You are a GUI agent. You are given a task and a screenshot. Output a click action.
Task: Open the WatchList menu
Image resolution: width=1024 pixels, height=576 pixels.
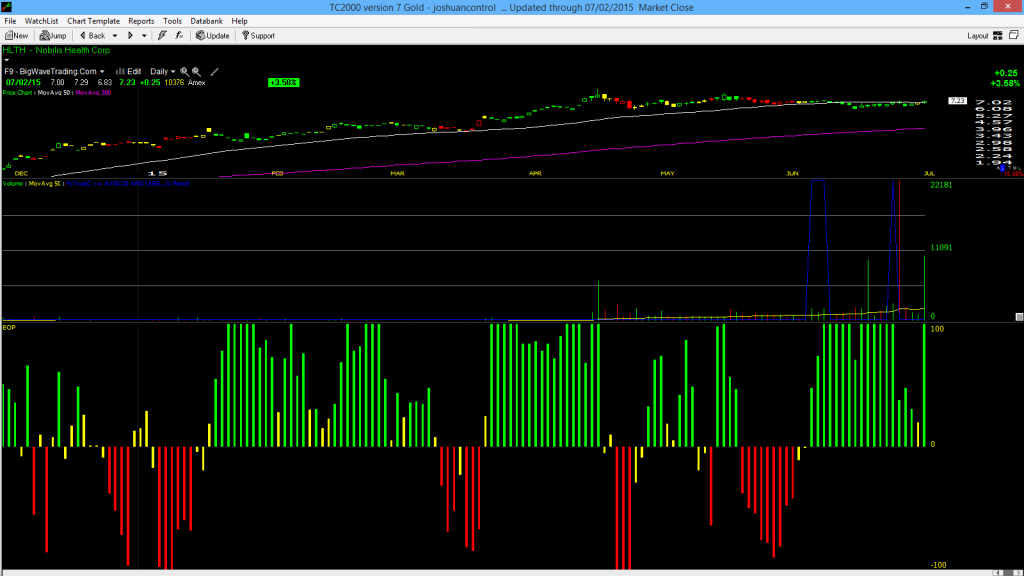coord(41,21)
